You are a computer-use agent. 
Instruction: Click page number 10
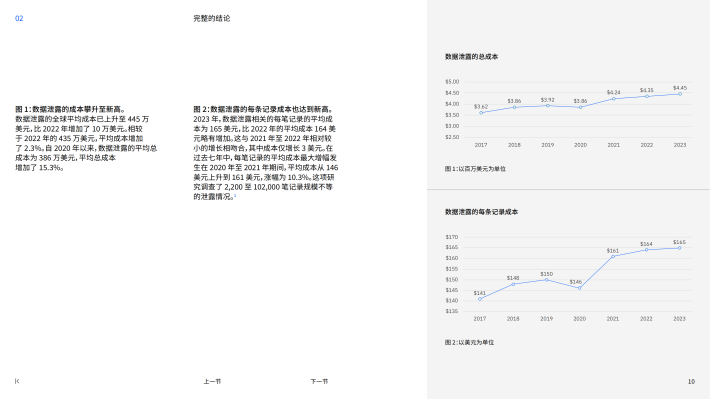coord(691,381)
